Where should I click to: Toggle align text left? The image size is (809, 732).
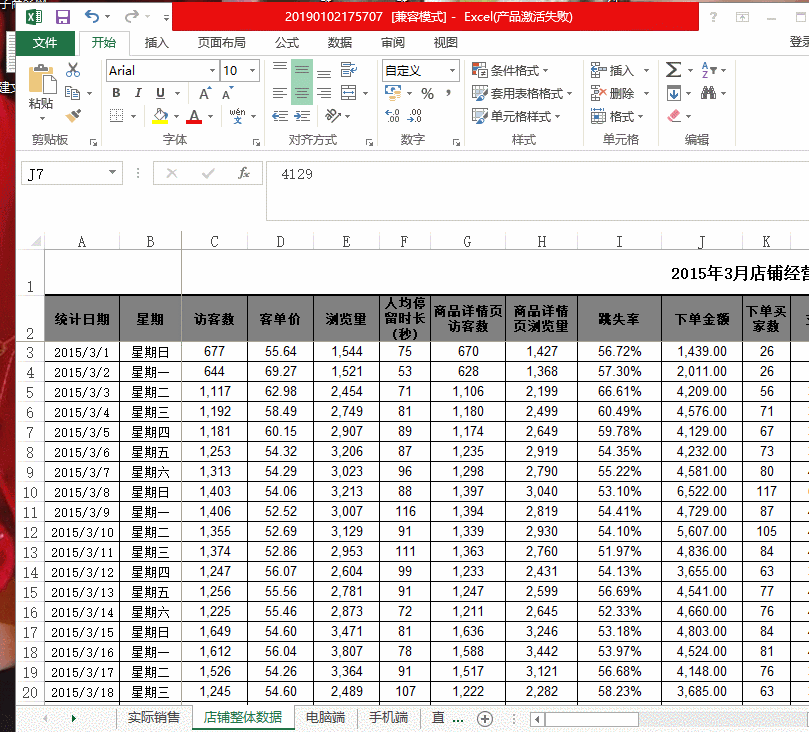280,93
